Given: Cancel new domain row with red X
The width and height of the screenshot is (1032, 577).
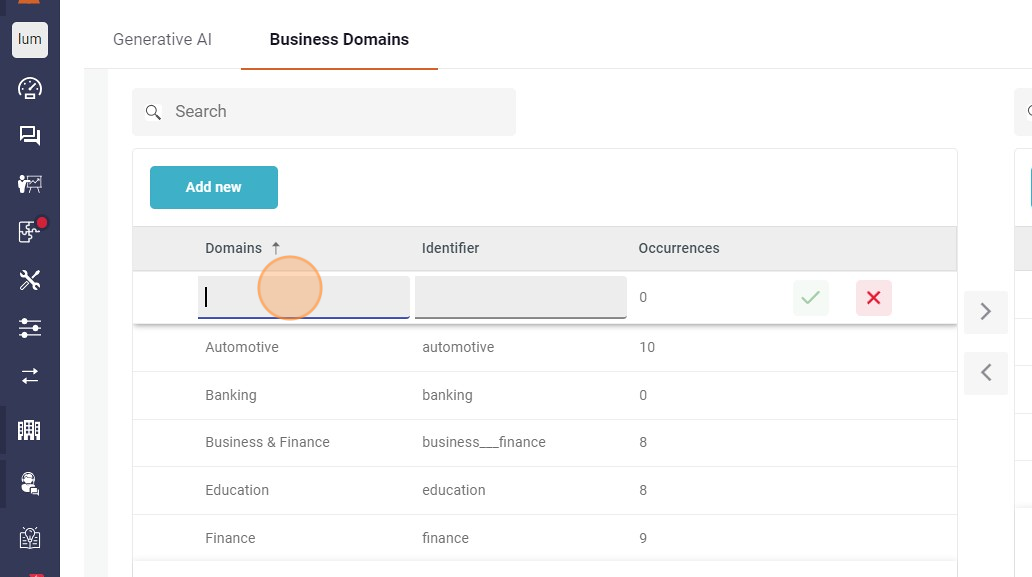Looking at the screenshot, I should [873, 298].
